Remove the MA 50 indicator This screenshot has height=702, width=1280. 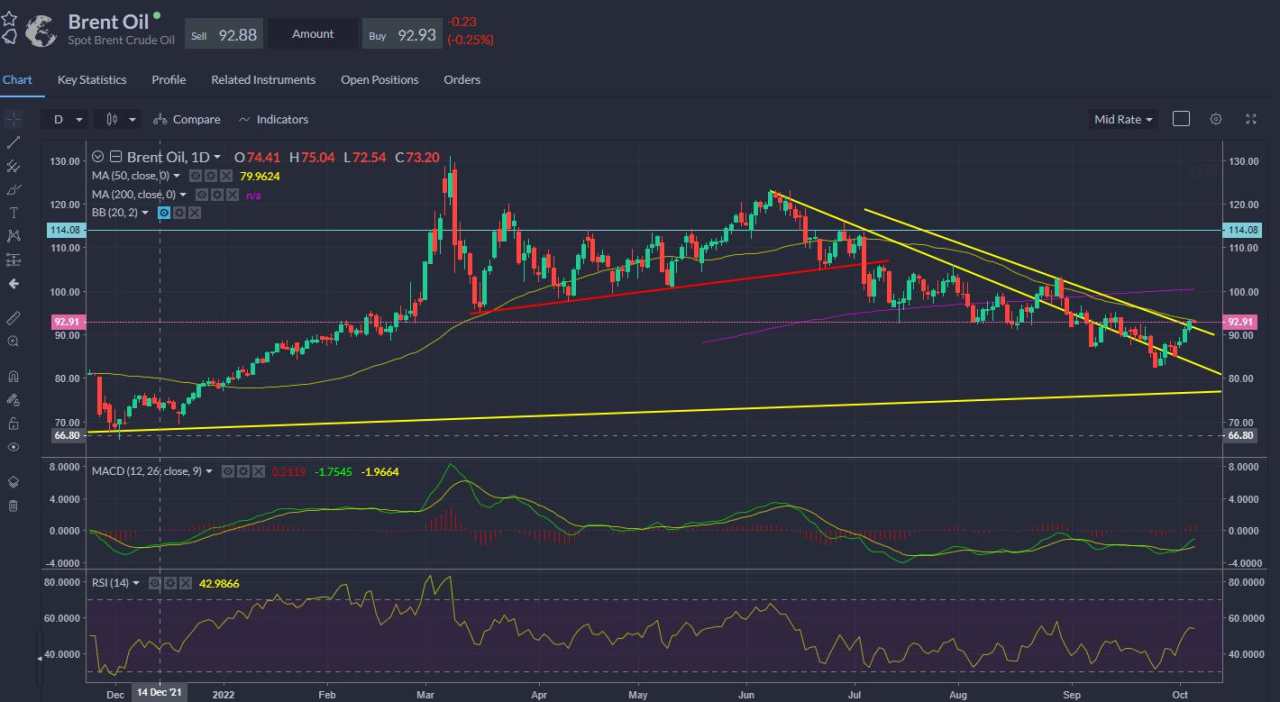click(x=226, y=176)
